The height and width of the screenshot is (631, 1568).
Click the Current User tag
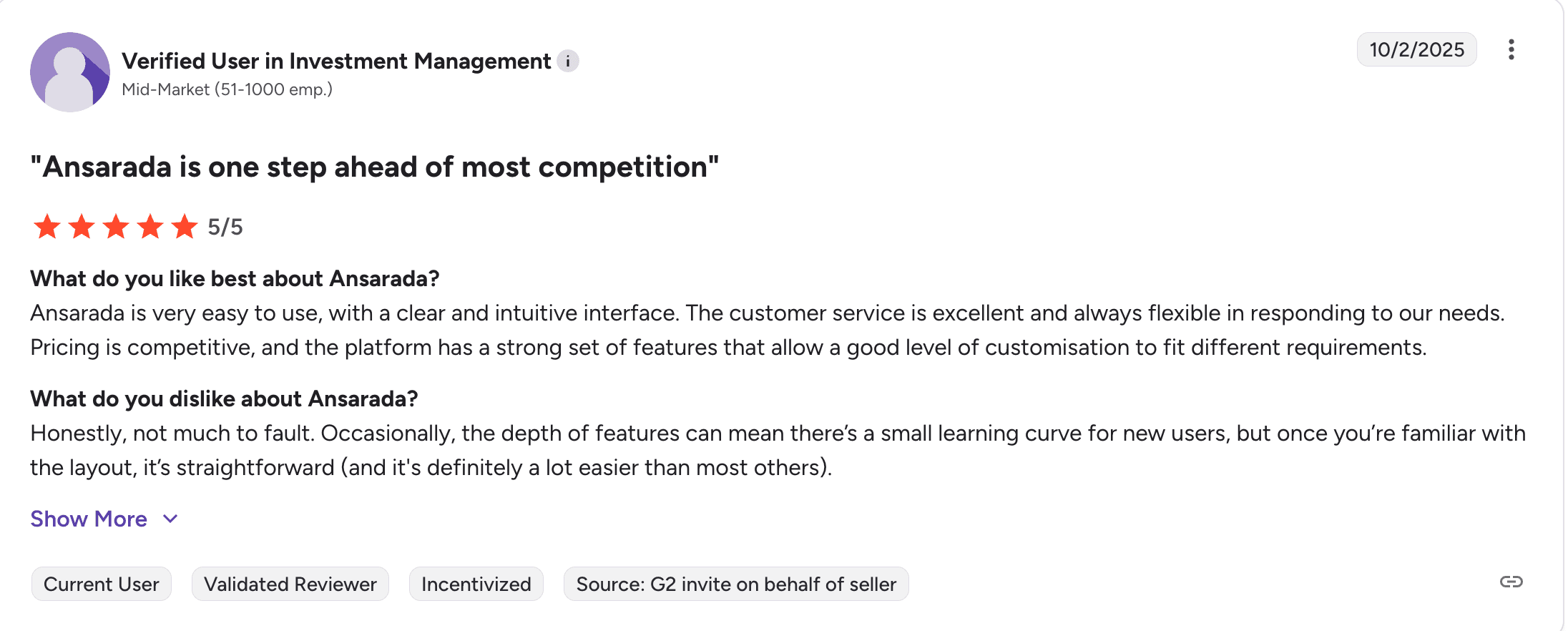(102, 584)
